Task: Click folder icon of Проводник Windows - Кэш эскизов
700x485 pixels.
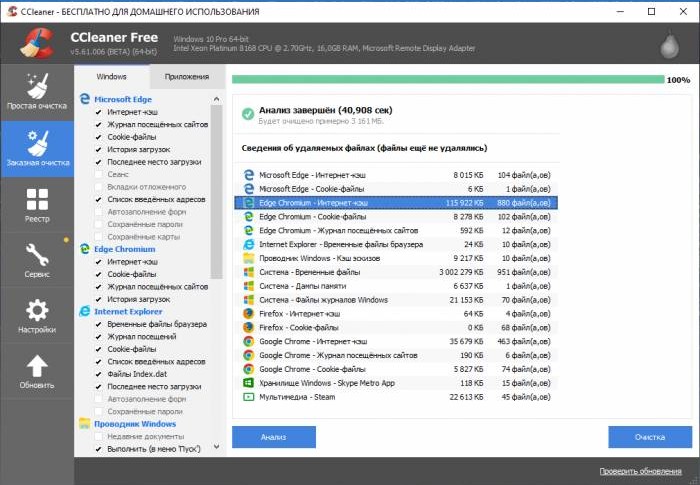Action: [249, 258]
